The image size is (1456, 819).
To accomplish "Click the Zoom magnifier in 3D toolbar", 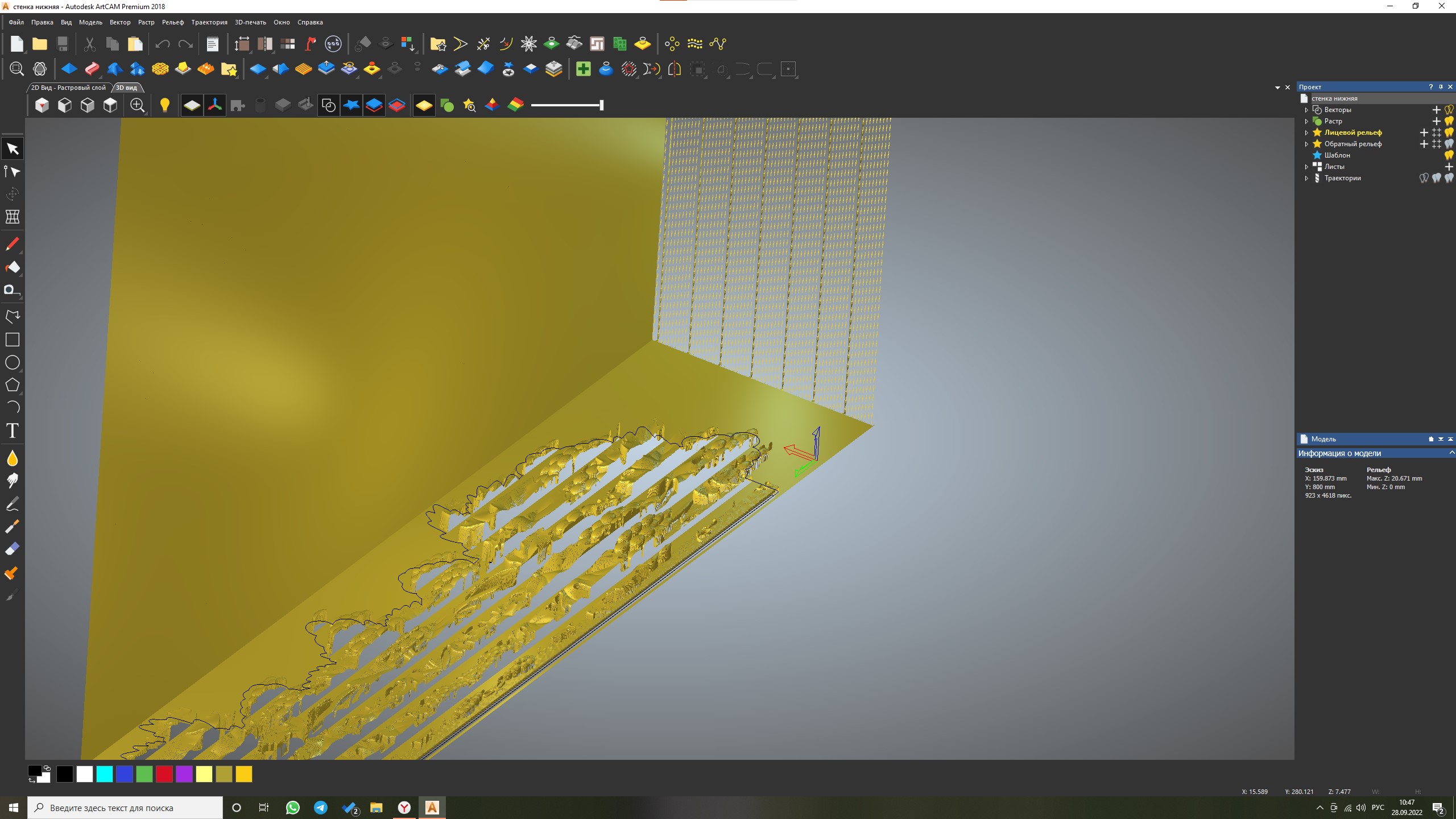I will click(137, 105).
